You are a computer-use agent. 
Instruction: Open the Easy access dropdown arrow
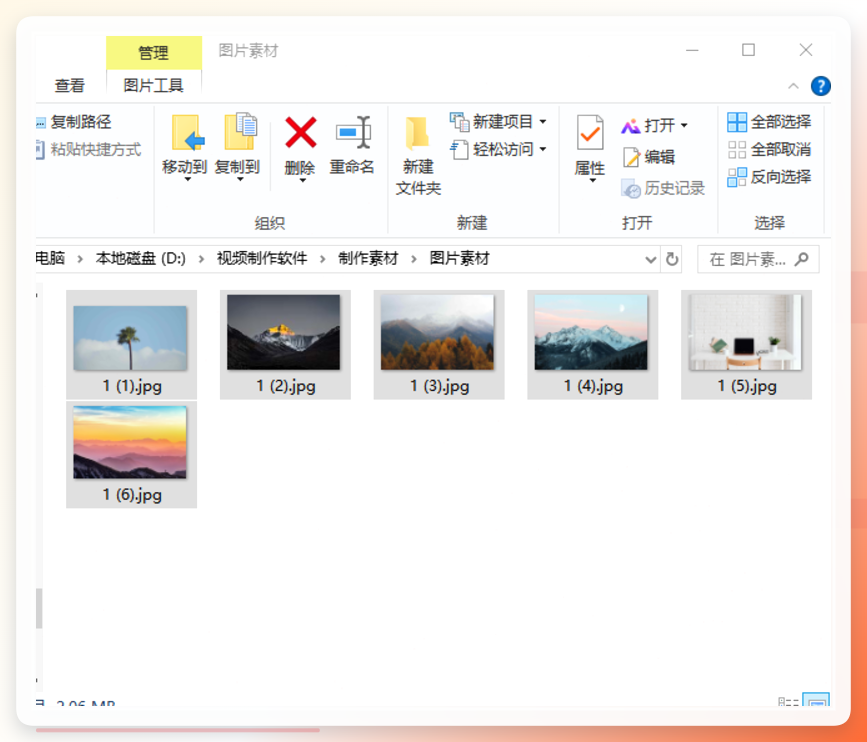pos(543,149)
